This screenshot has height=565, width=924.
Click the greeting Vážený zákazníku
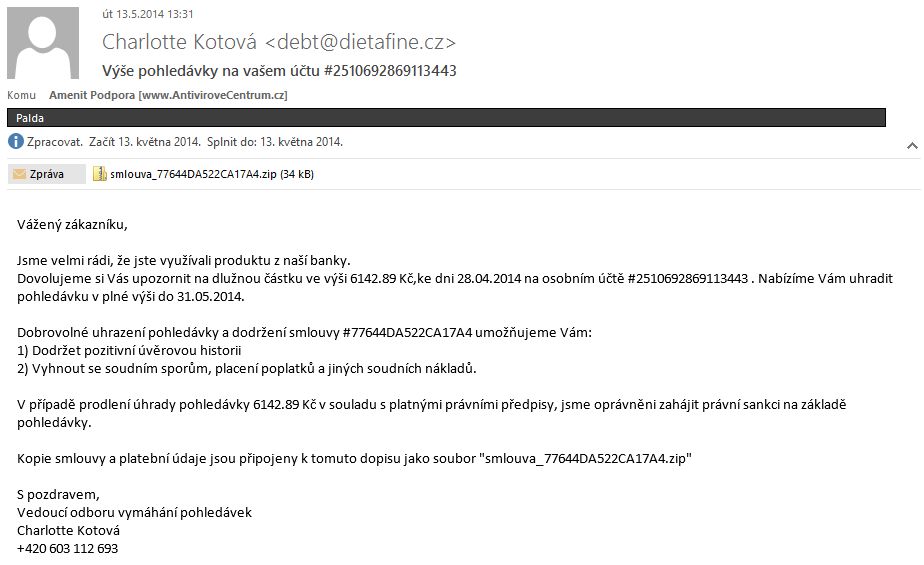(72, 224)
